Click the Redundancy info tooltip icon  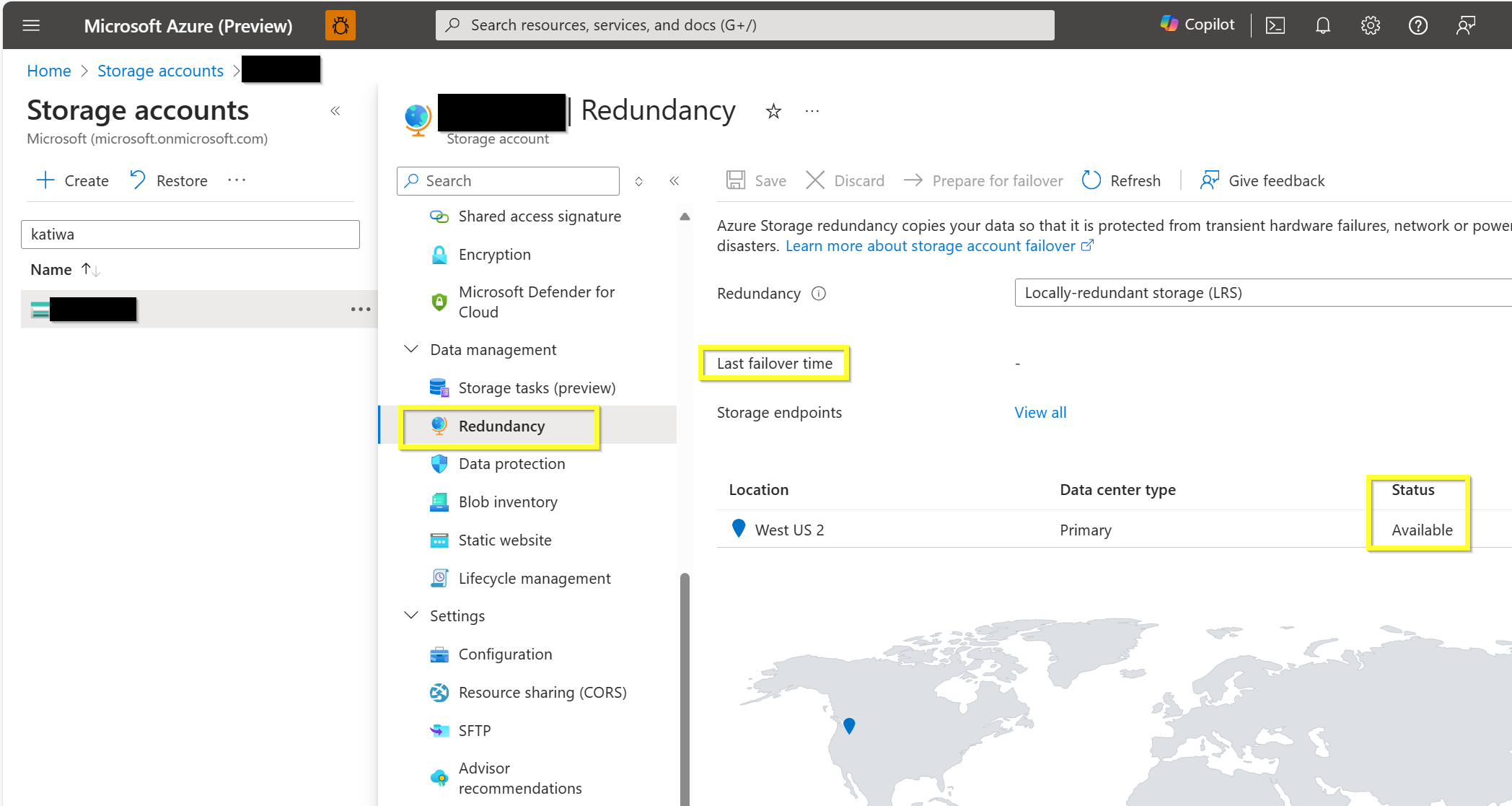point(819,294)
